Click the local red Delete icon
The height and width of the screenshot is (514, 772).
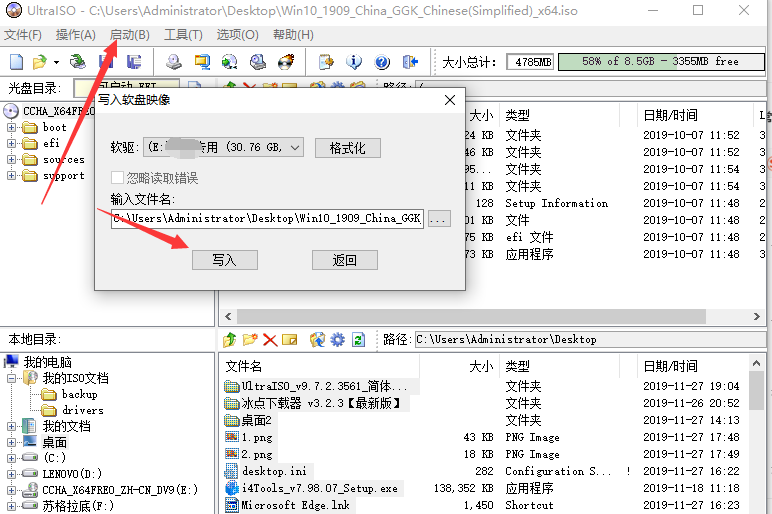coord(270,340)
